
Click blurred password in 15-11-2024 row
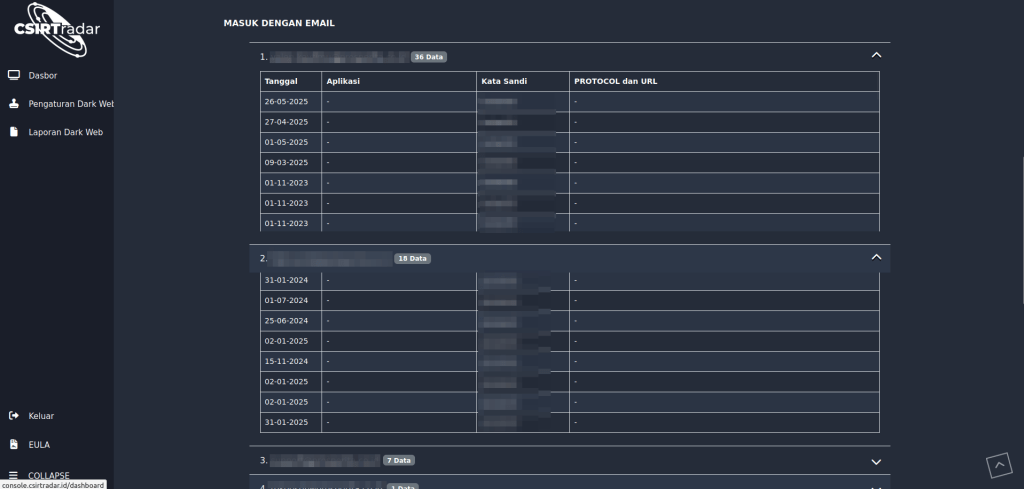(500, 361)
